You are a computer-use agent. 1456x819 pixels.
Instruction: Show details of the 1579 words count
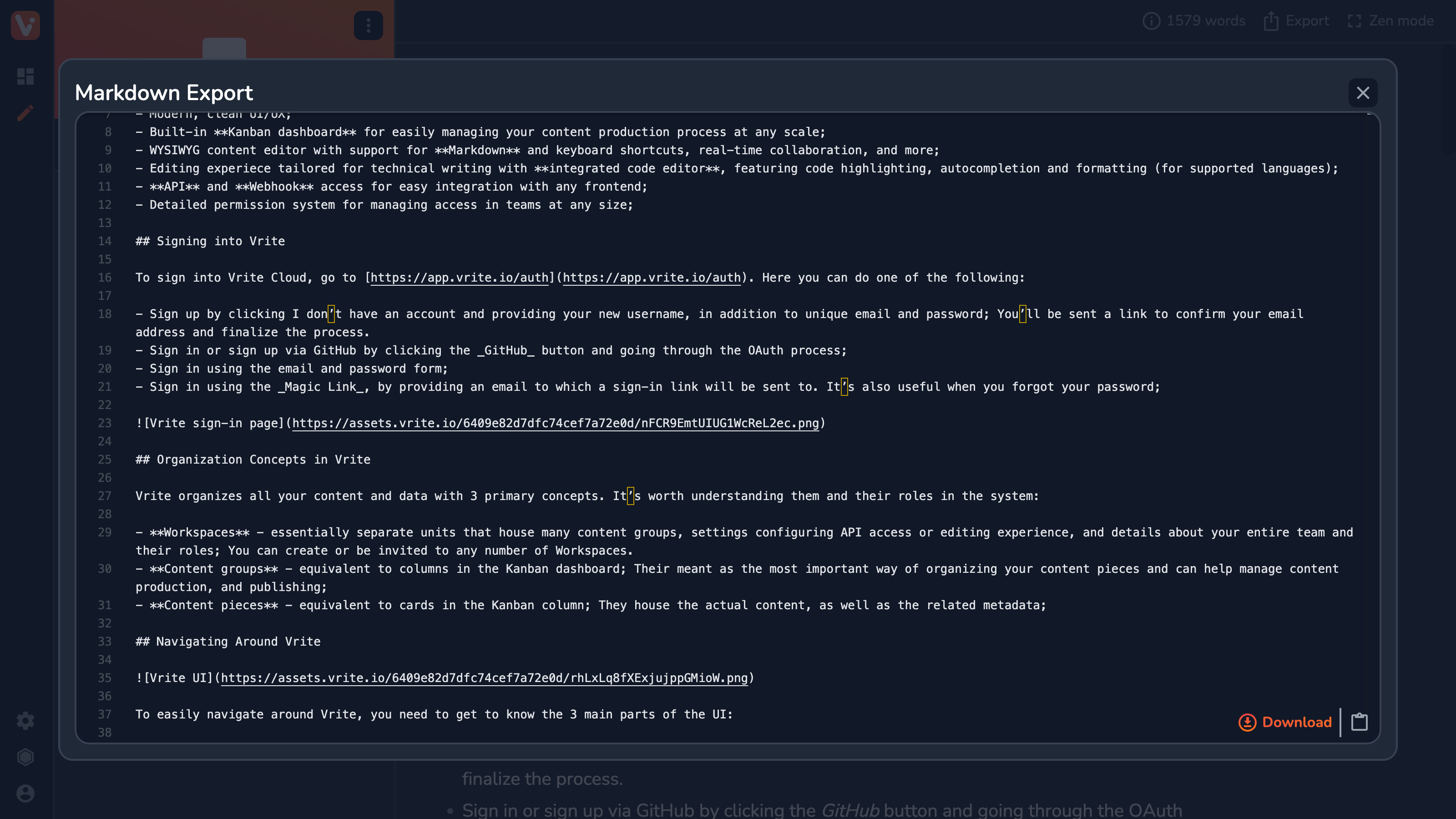pyautogui.click(x=1194, y=21)
